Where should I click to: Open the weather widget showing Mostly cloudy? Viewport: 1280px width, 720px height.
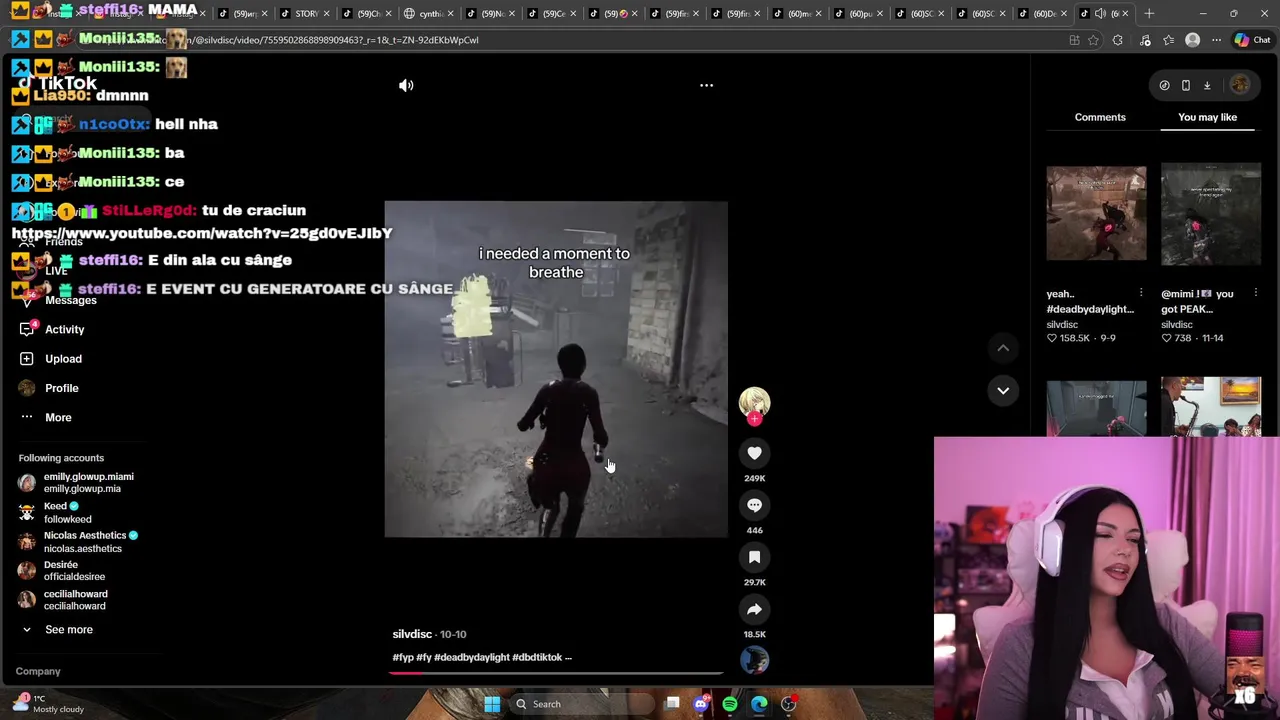point(48,704)
